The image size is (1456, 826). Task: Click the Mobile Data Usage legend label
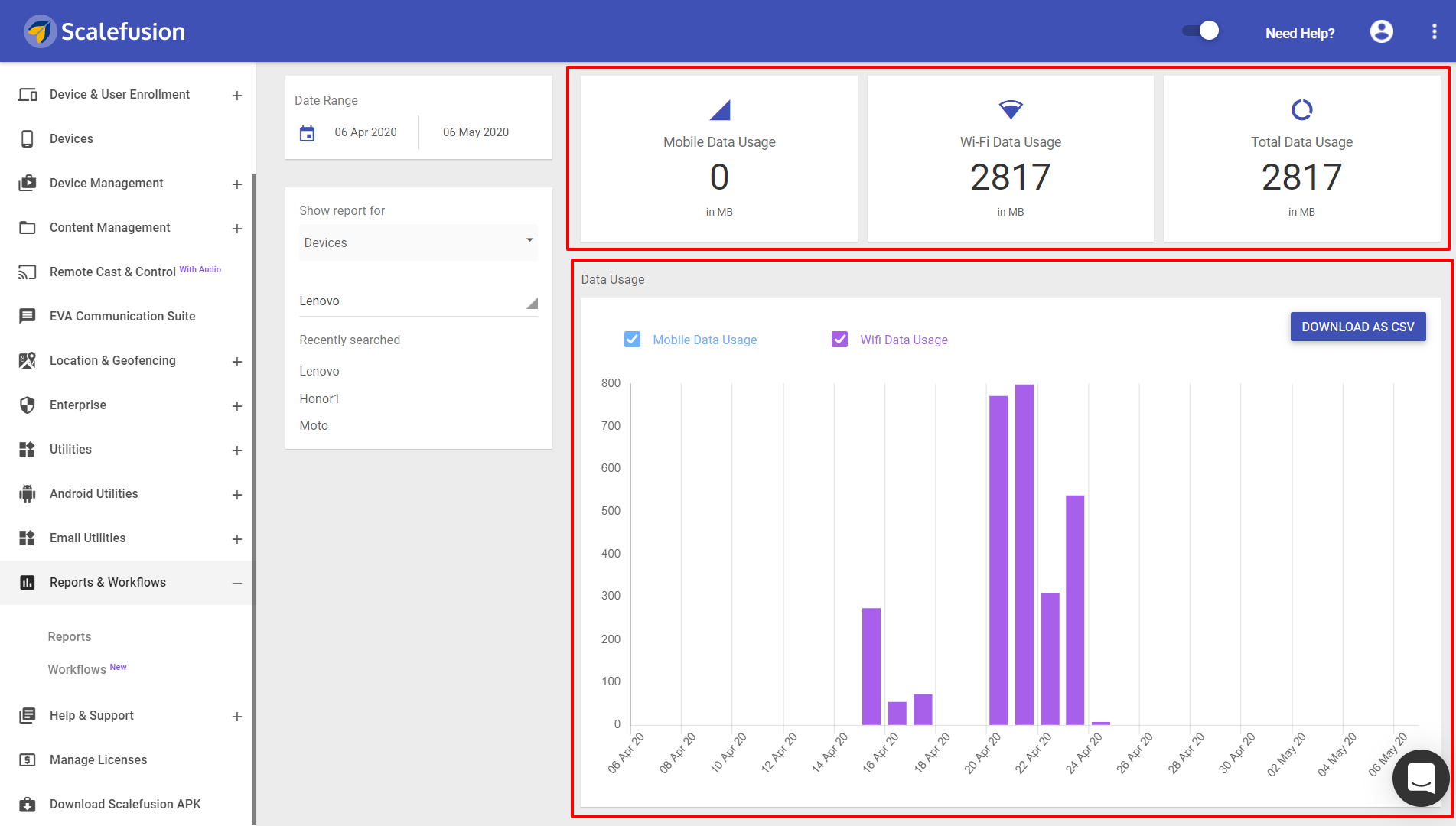[x=705, y=340]
